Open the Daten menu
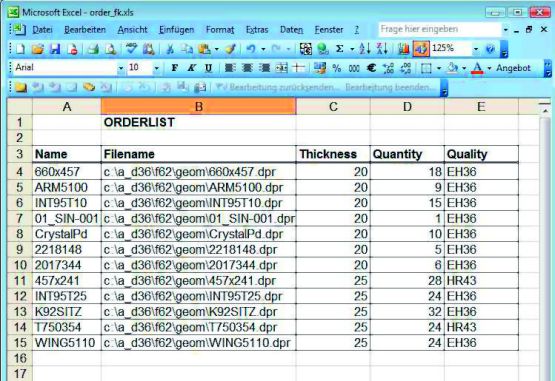Screen dimensions: 555x381 pos(291,30)
